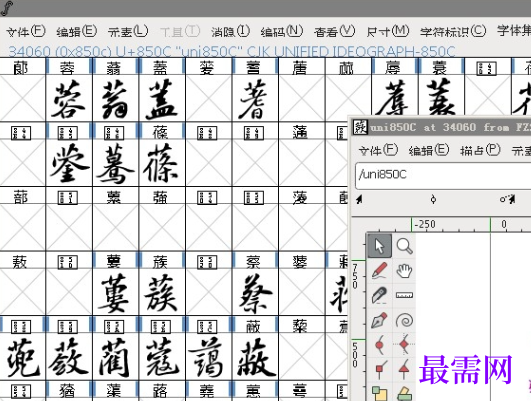The width and height of the screenshot is (531, 401).
Task: Select the Magnify tool in tool palette
Action: click(404, 246)
